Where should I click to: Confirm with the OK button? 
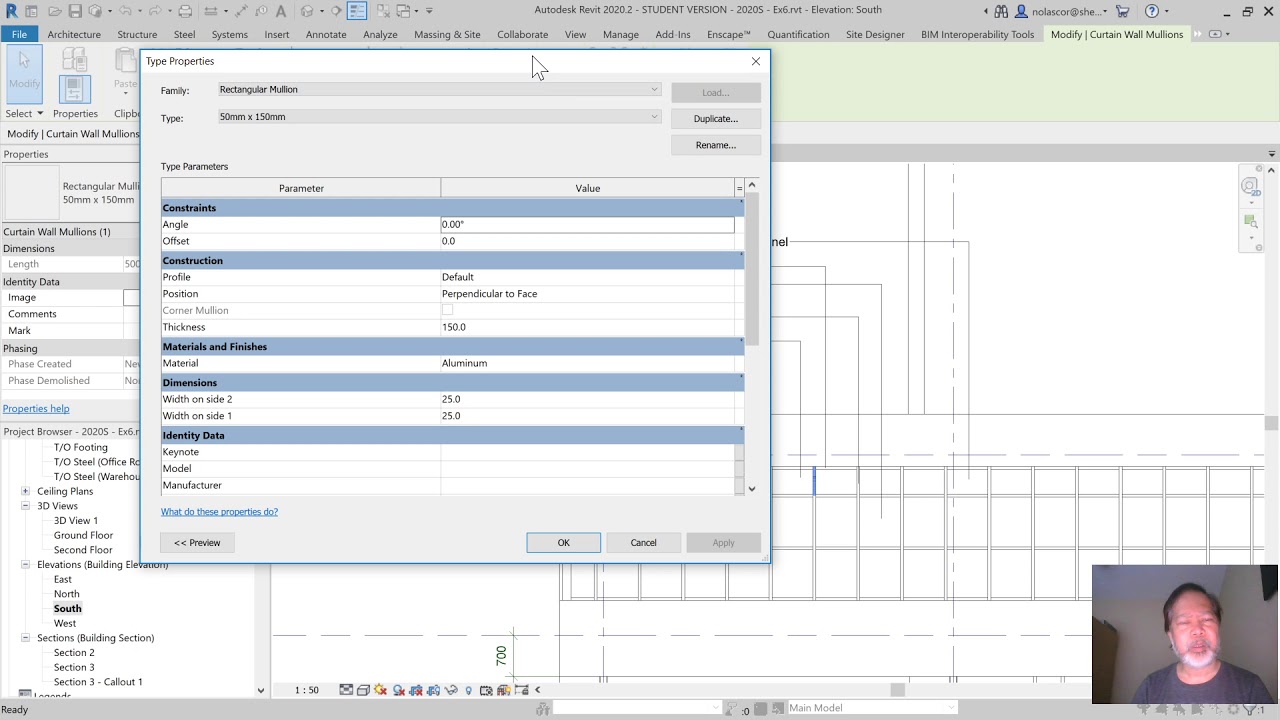coord(564,543)
